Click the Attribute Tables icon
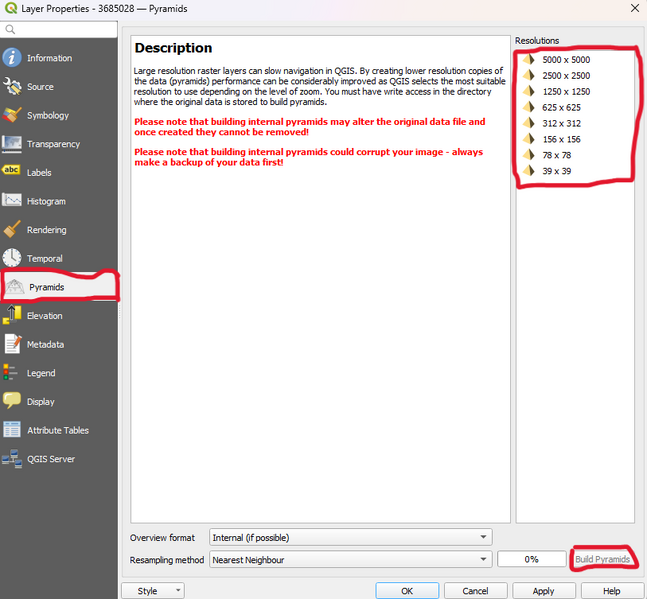 click(12, 429)
